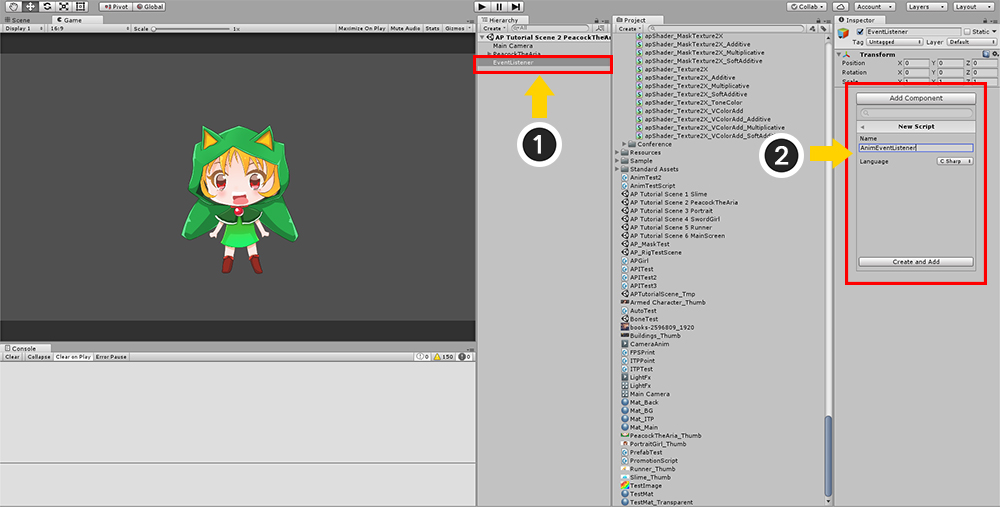Click the Step frame button
Screen dimensions: 1000x507
516,6
